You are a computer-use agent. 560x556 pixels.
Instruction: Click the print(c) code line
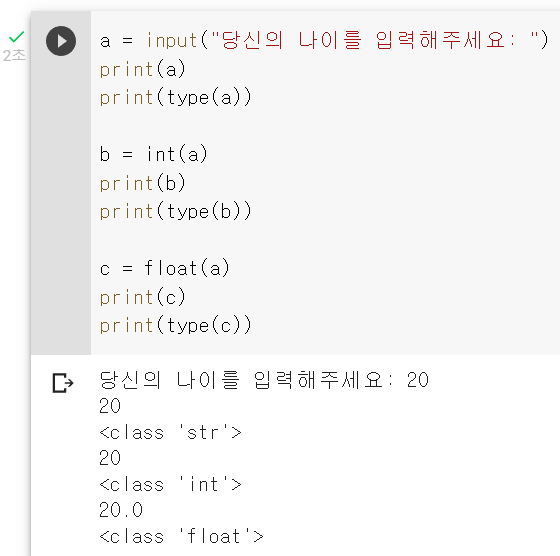[142, 297]
